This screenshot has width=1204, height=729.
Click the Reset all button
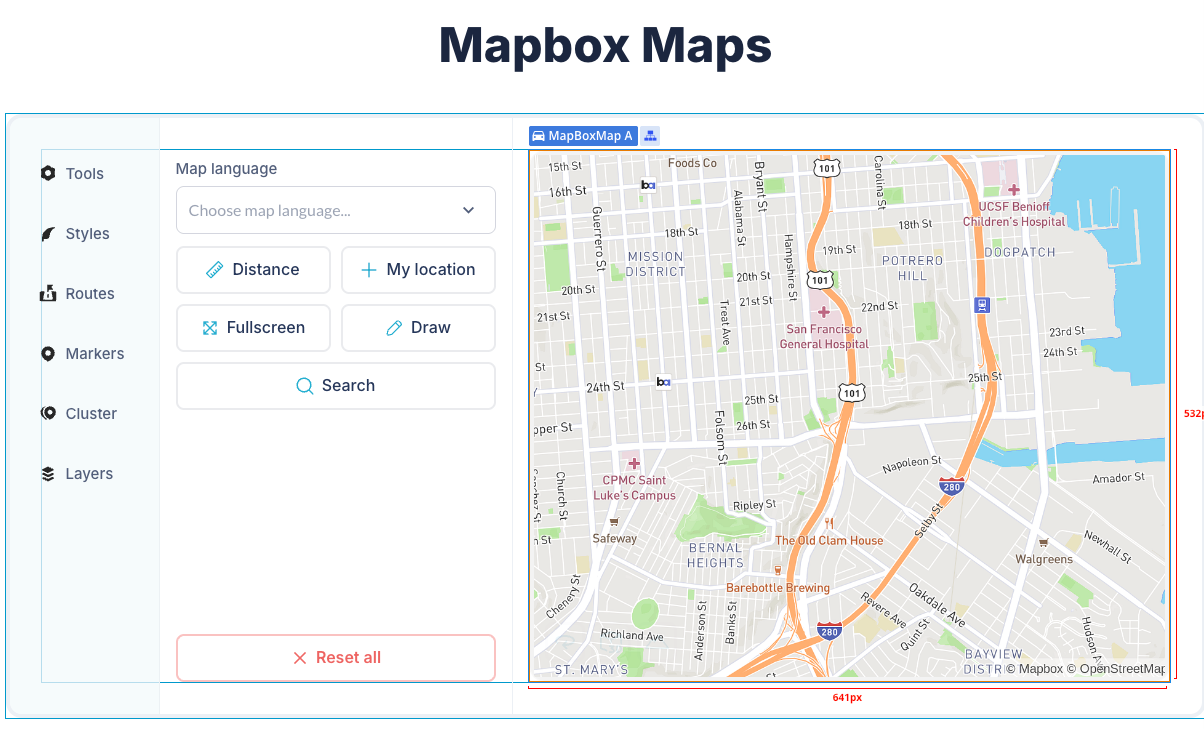(x=336, y=658)
